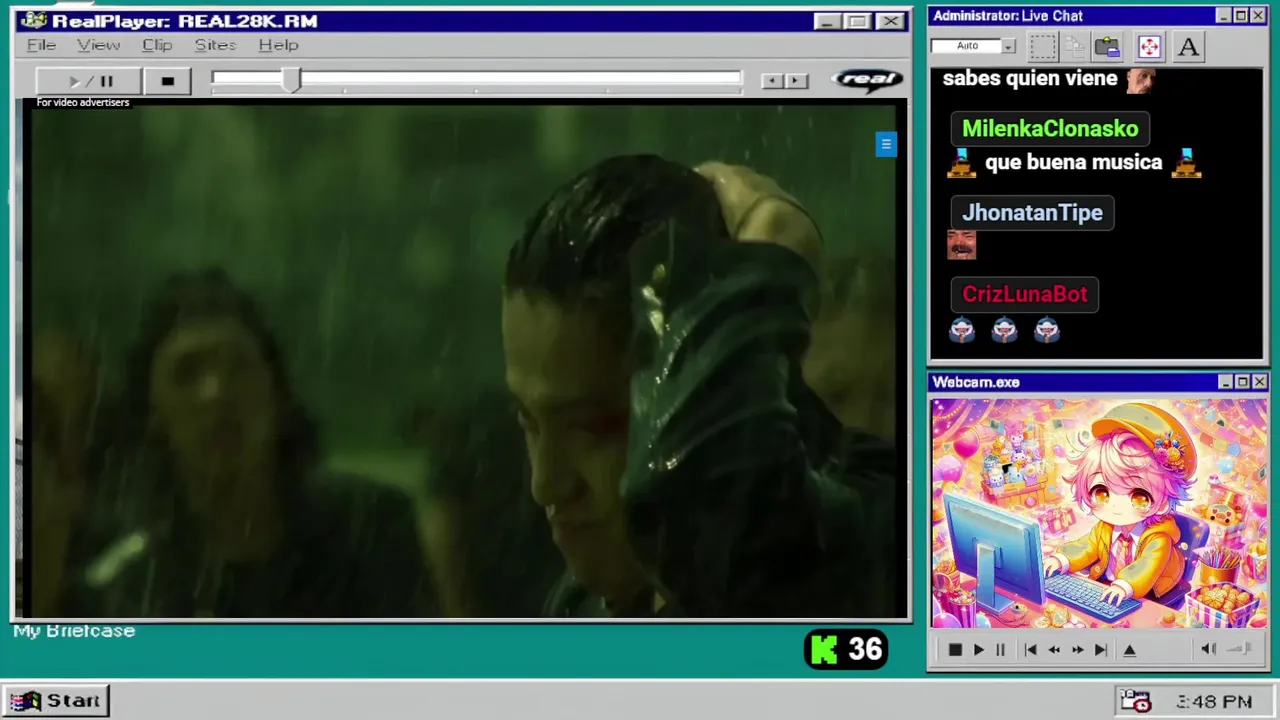The width and height of the screenshot is (1280, 720).
Task: Click the Webcam pause button
Action: (1000, 650)
